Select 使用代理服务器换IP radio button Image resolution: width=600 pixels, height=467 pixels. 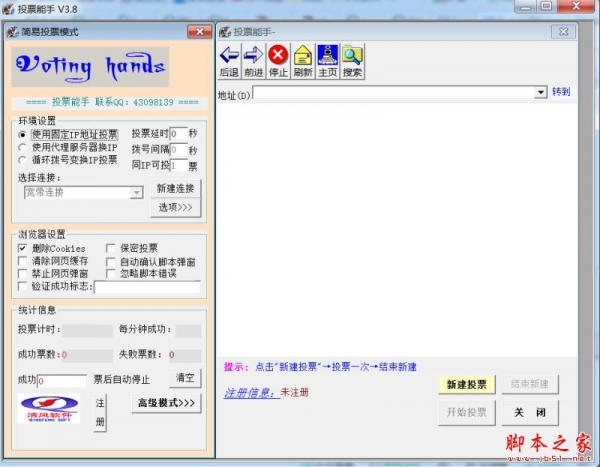point(23,147)
